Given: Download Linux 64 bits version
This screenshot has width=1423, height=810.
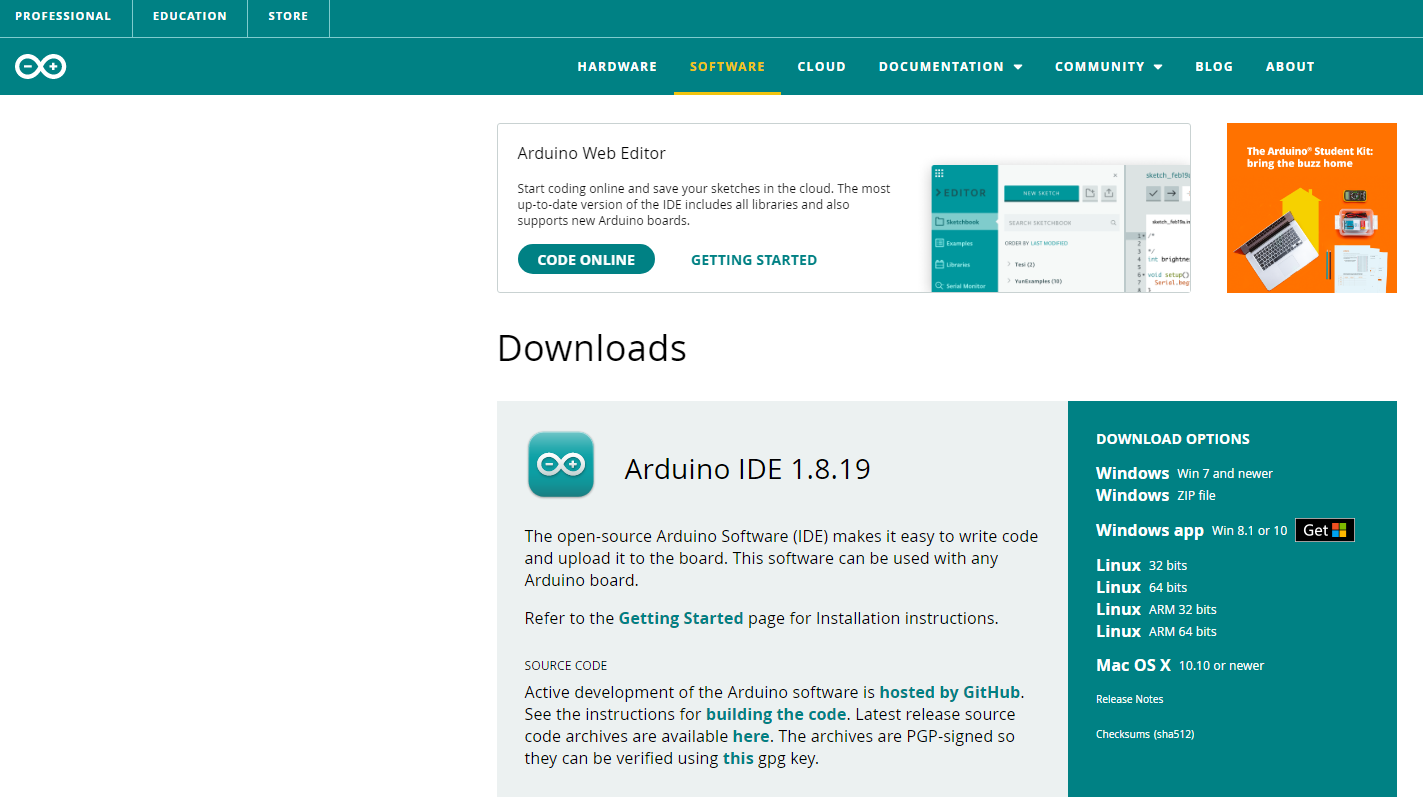Looking at the screenshot, I should pyautogui.click(x=1141, y=587).
